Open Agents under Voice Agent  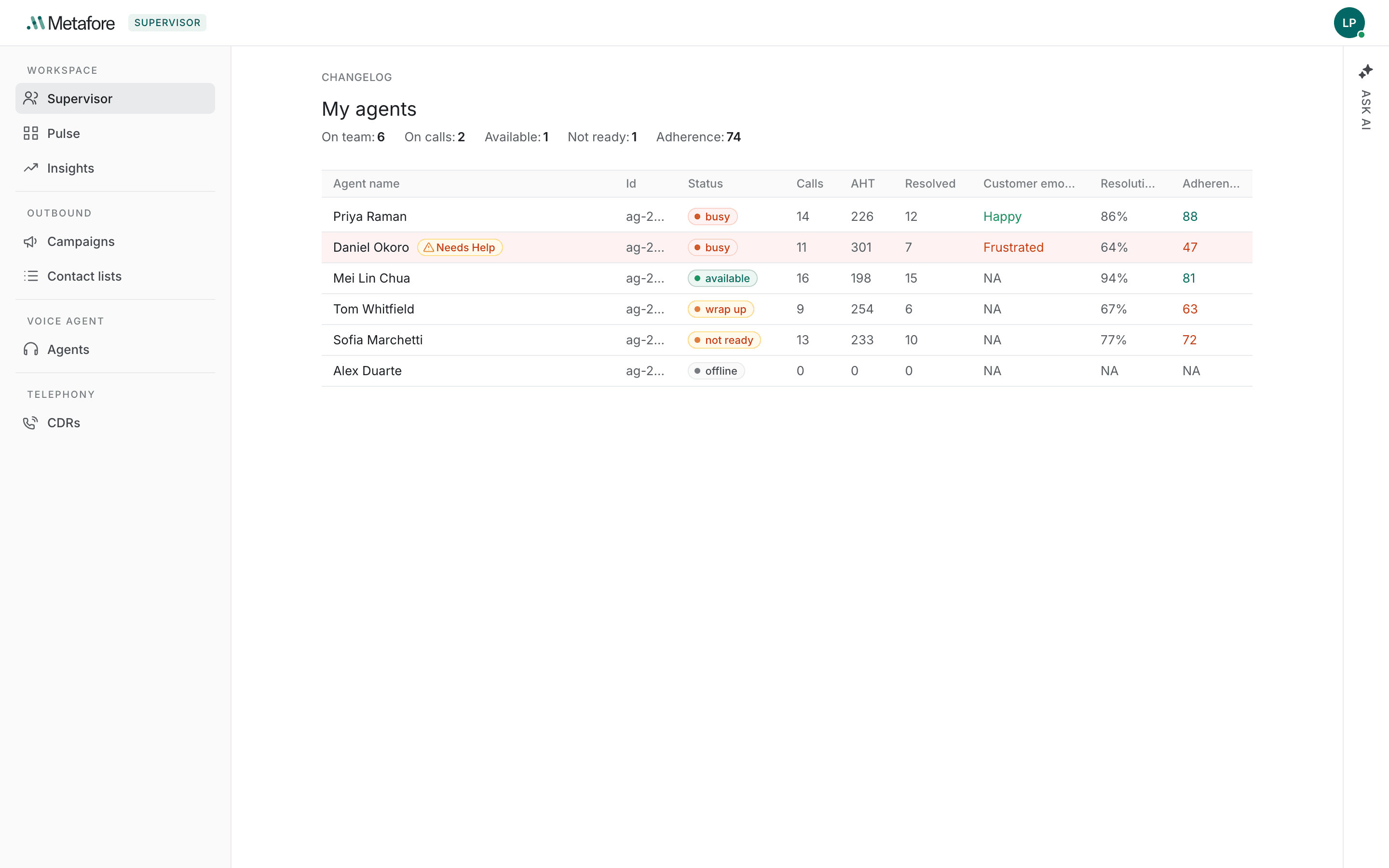pos(115,350)
